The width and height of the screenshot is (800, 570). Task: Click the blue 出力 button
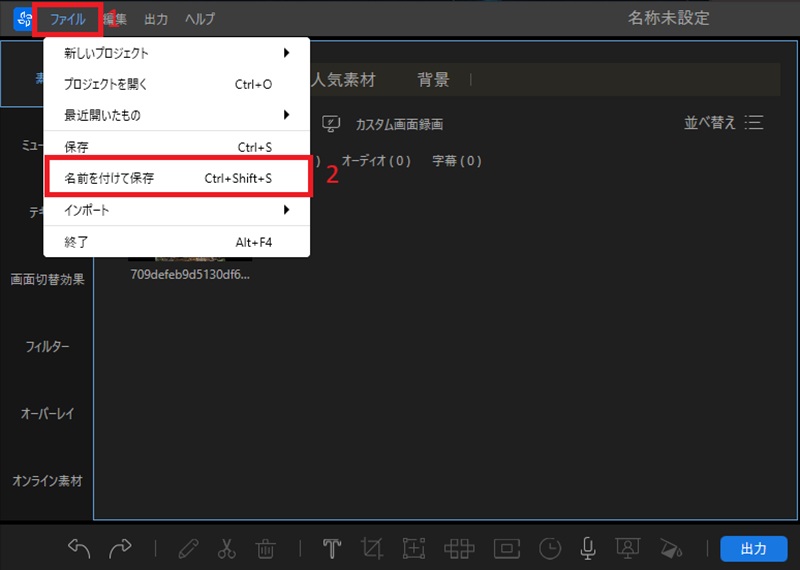[754, 549]
